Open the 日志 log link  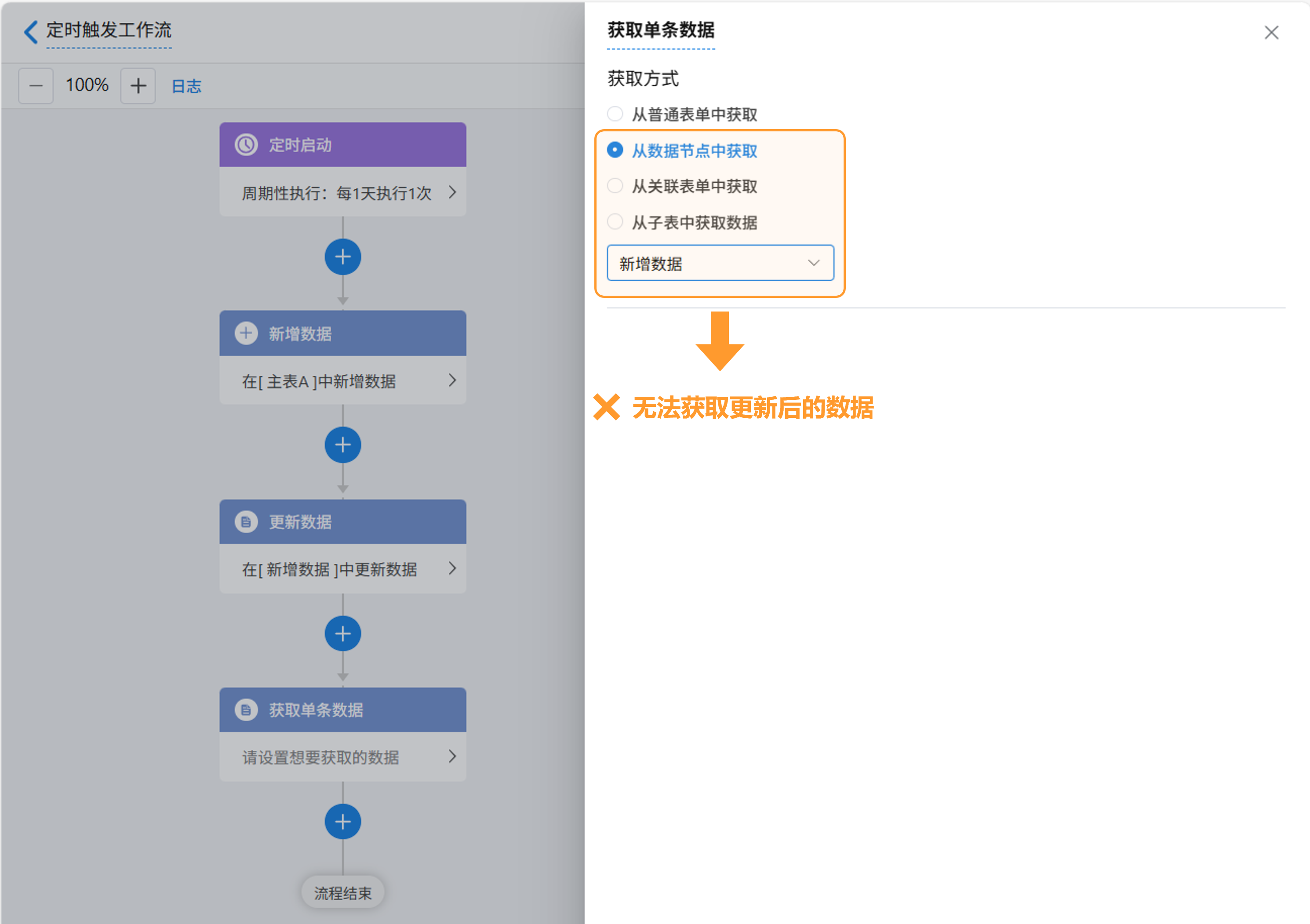click(x=186, y=87)
